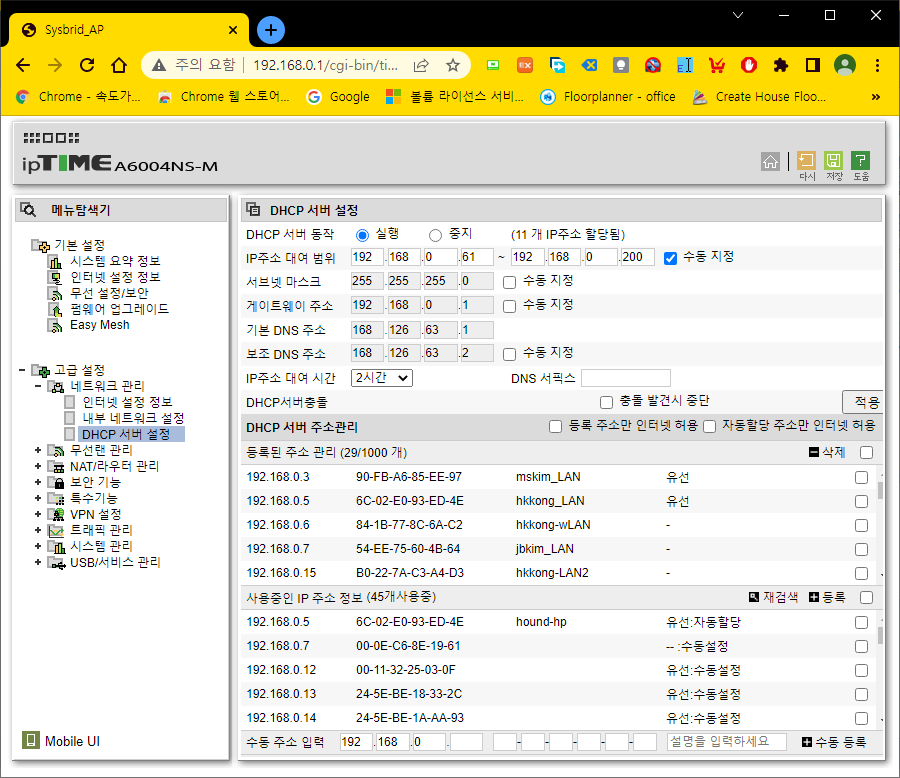The image size is (900, 778).
Task: Expand the VPN 설정 node
Action: pyautogui.click(x=38, y=514)
